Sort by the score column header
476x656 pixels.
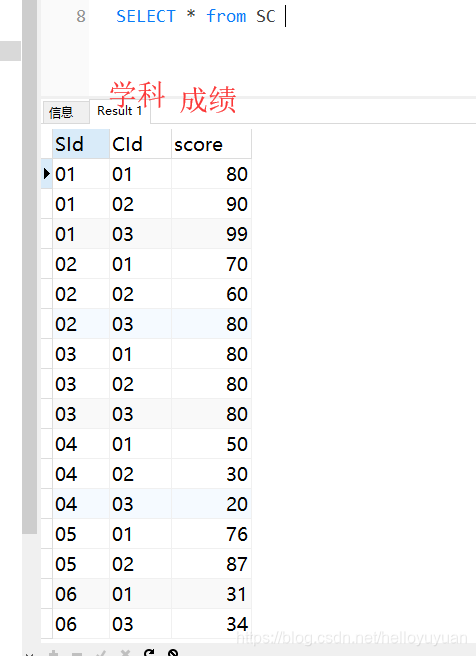pos(211,144)
